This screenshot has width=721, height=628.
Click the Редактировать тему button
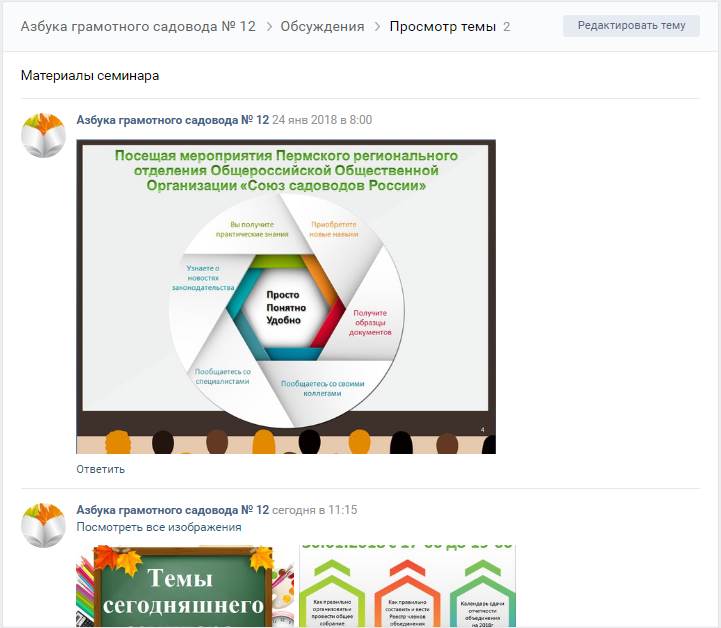pos(631,25)
